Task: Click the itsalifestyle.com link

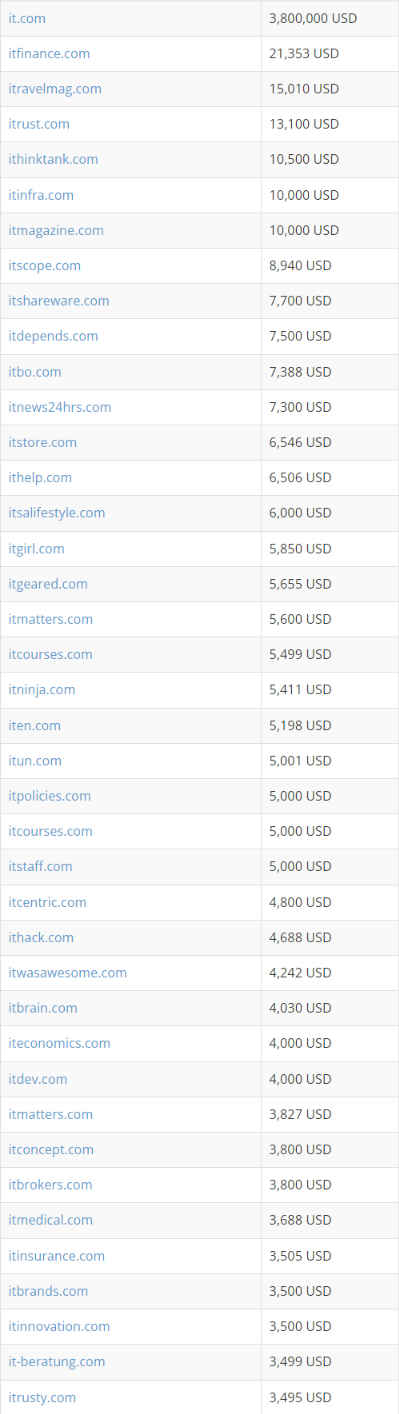Action: point(57,513)
